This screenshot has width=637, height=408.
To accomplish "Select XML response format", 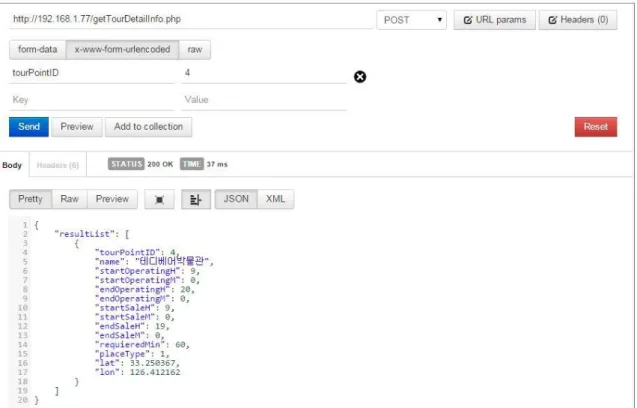I will [x=275, y=199].
